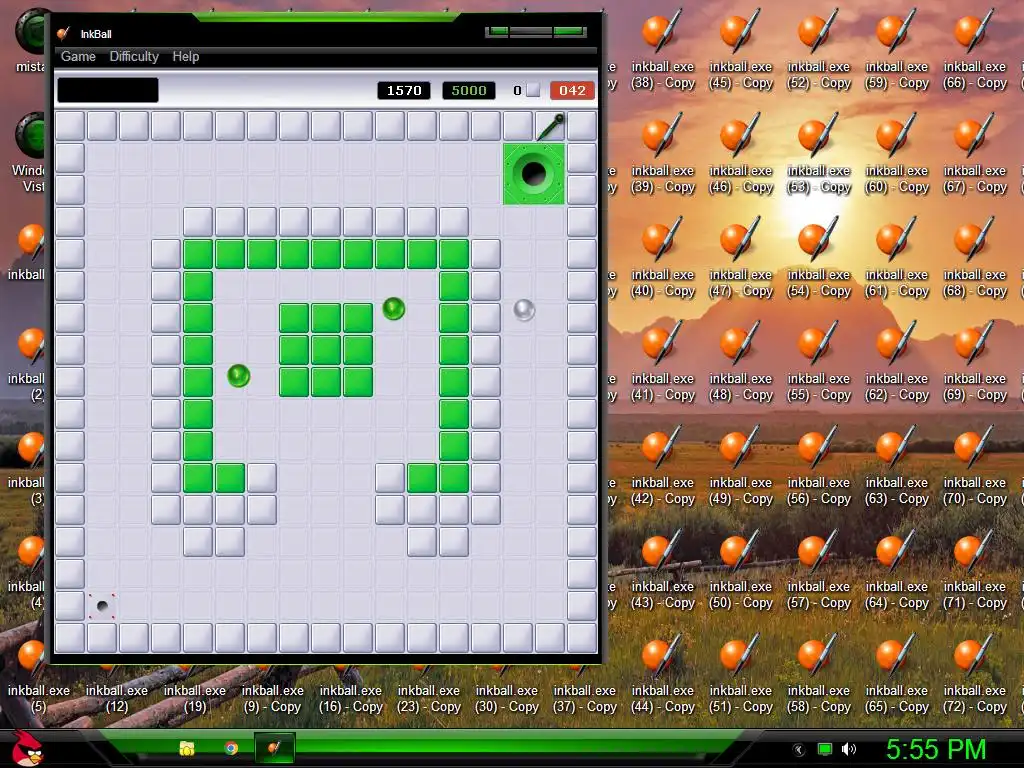Open inkball.exe (16) - Copy desktop icon
The width and height of the screenshot is (1024, 768).
pyautogui.click(x=351, y=692)
